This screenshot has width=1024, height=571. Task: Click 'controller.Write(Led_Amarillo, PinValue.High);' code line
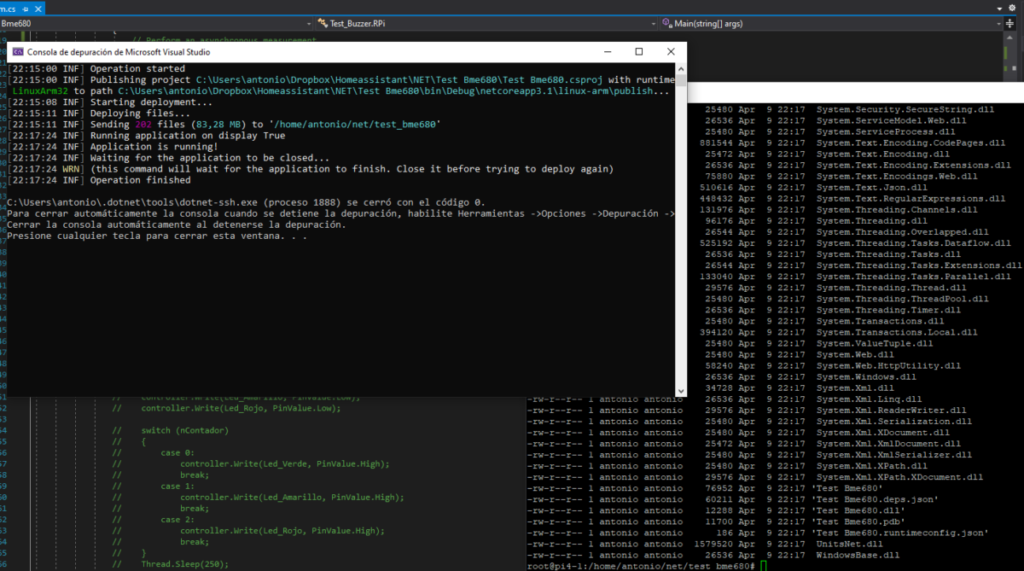coord(292,497)
